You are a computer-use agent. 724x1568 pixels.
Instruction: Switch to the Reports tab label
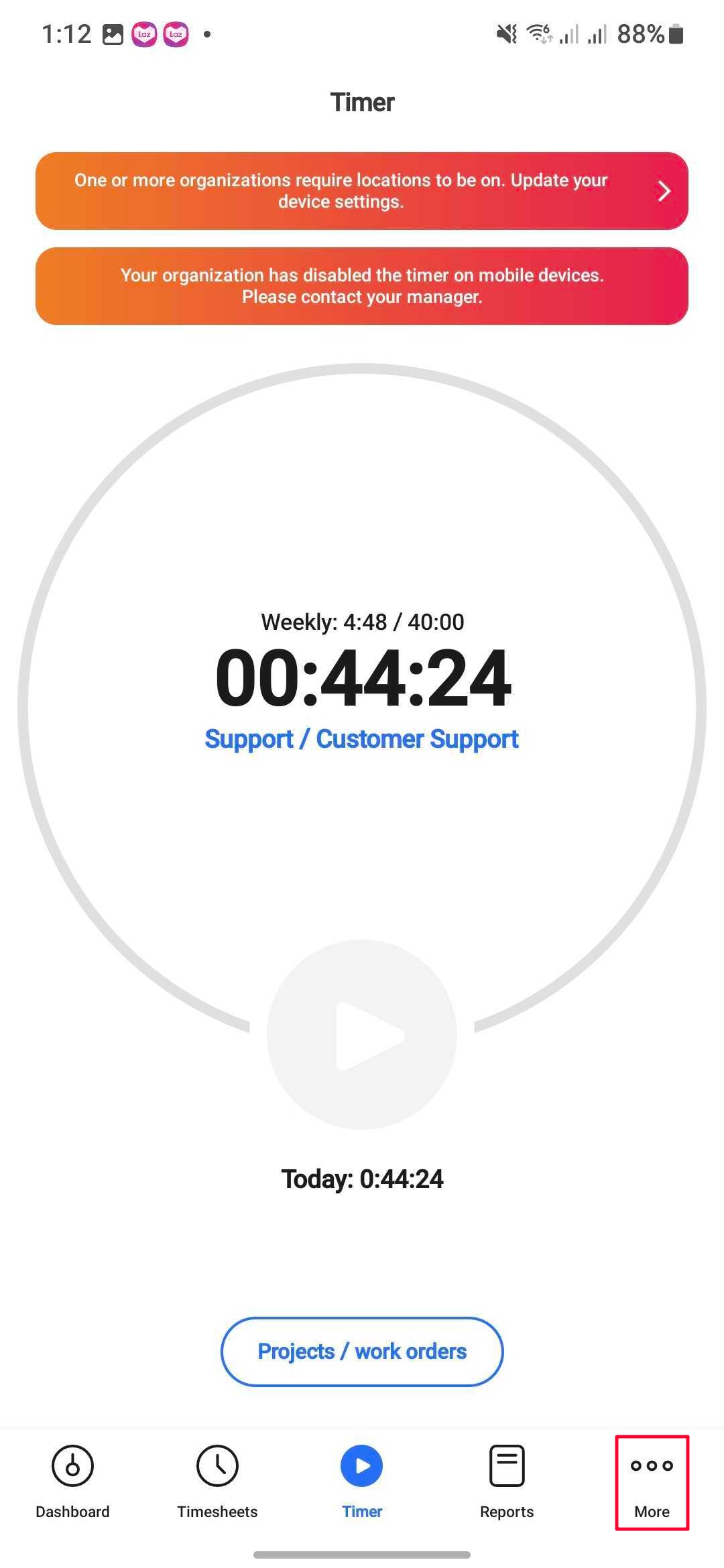click(x=507, y=1512)
